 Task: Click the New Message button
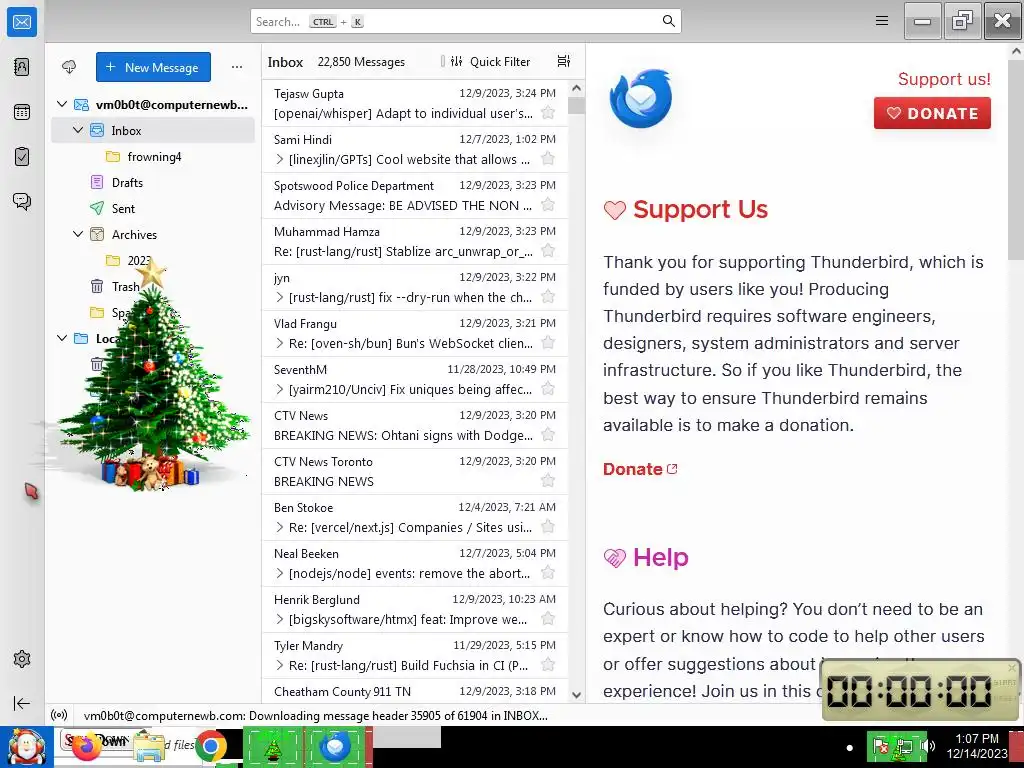click(153, 67)
